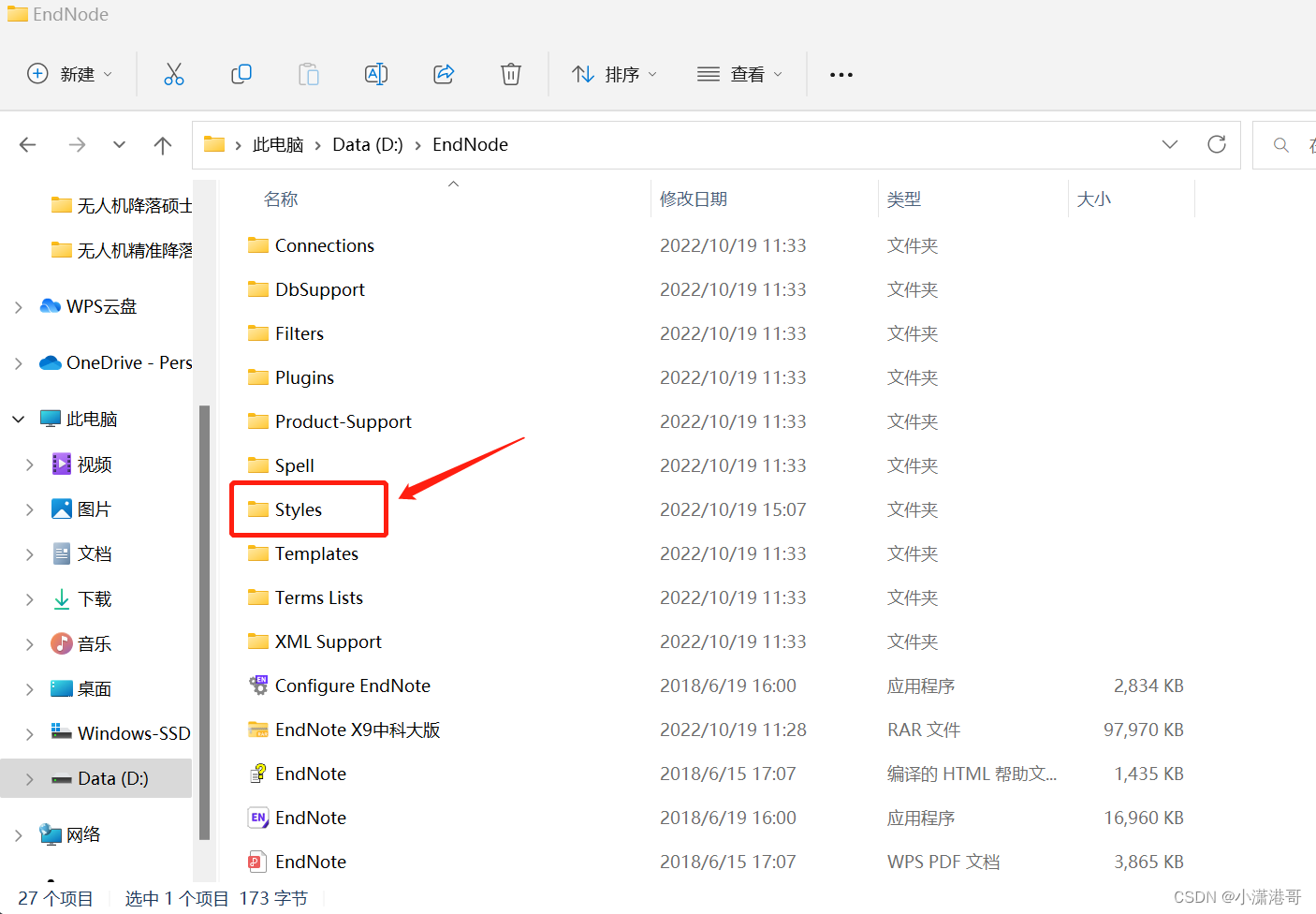Select the EndNote WPS PDF document icon
This screenshot has width=1316, height=914.
click(258, 862)
